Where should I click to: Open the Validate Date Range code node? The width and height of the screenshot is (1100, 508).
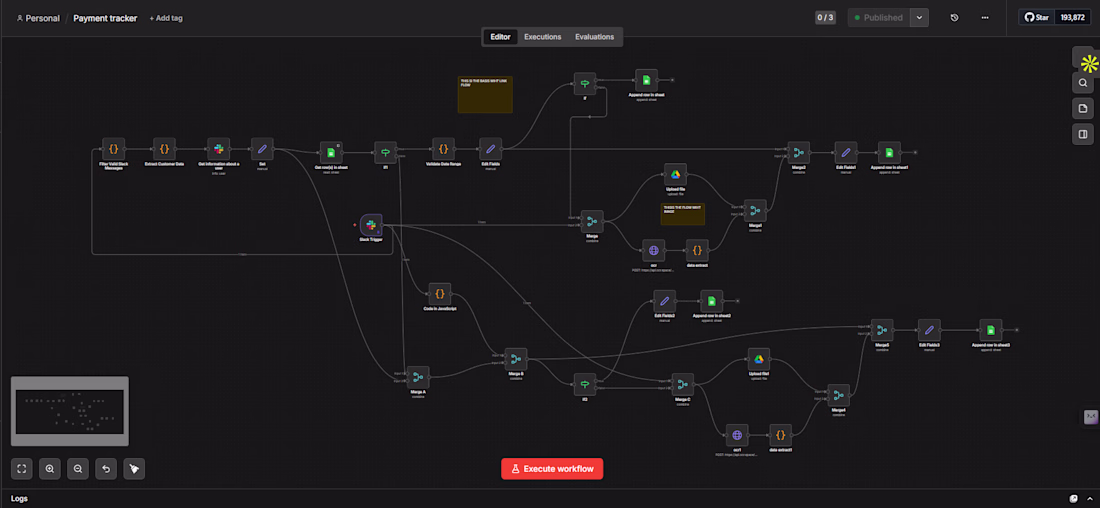pyautogui.click(x=443, y=149)
